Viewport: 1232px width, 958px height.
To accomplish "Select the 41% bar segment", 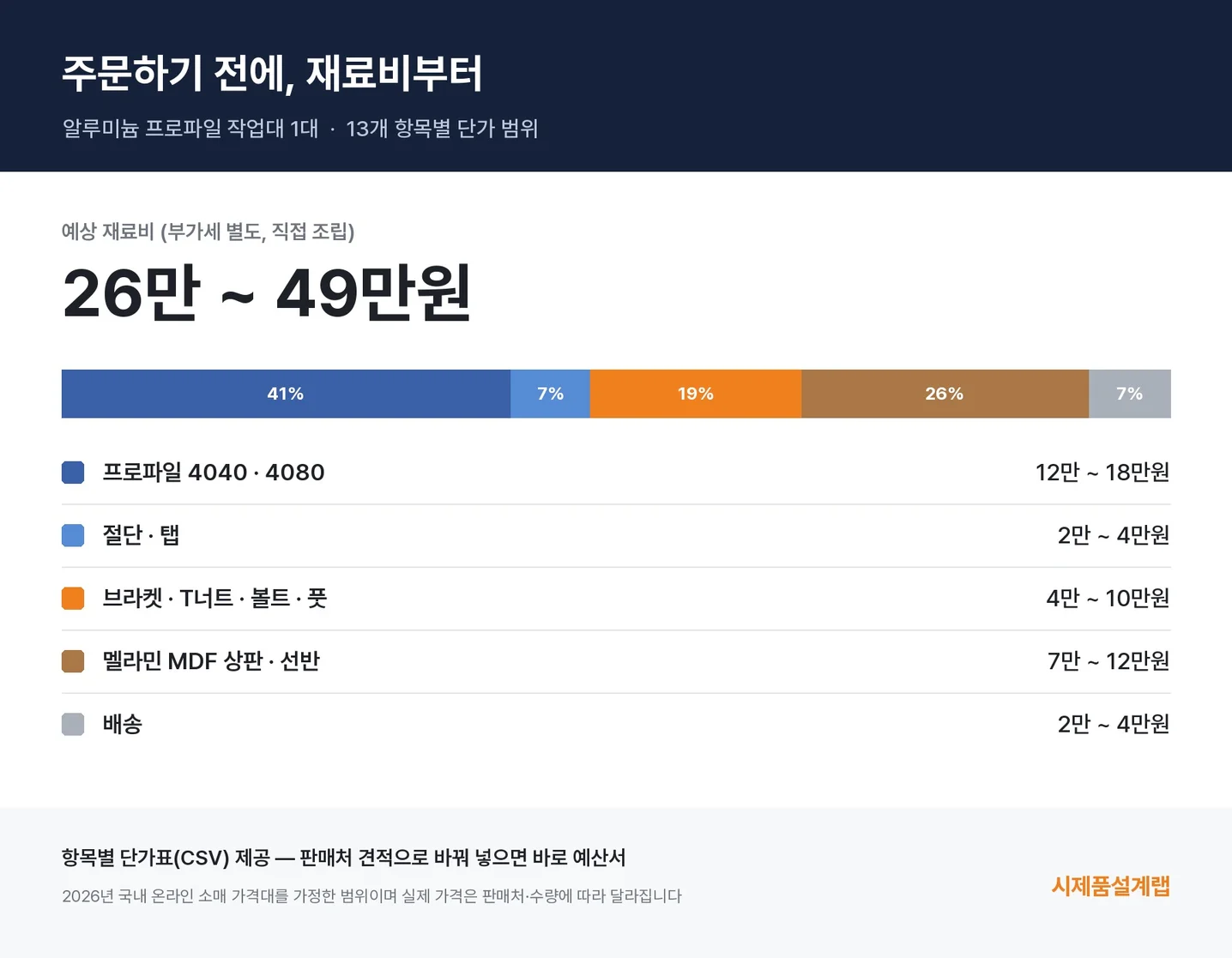I will [x=286, y=394].
